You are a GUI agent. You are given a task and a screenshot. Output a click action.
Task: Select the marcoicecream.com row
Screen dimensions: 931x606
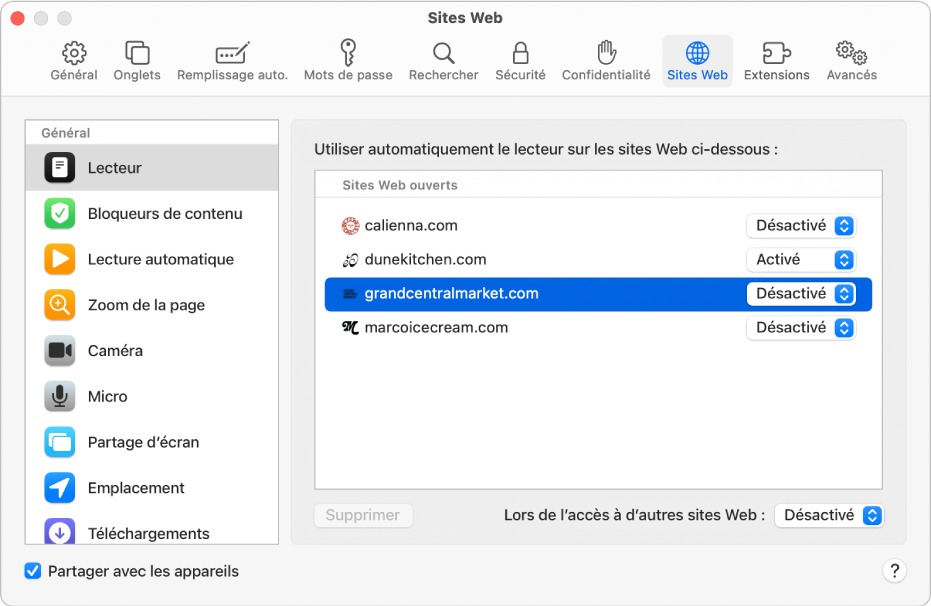click(x=598, y=328)
